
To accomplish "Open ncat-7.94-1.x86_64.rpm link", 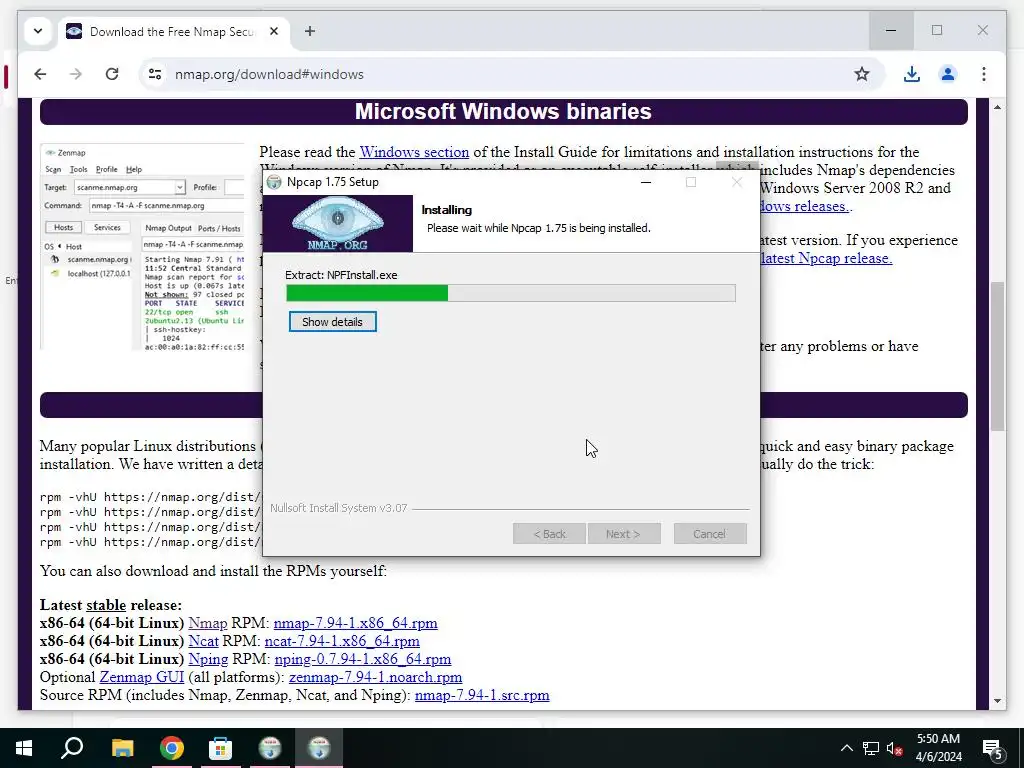I will tap(342, 641).
